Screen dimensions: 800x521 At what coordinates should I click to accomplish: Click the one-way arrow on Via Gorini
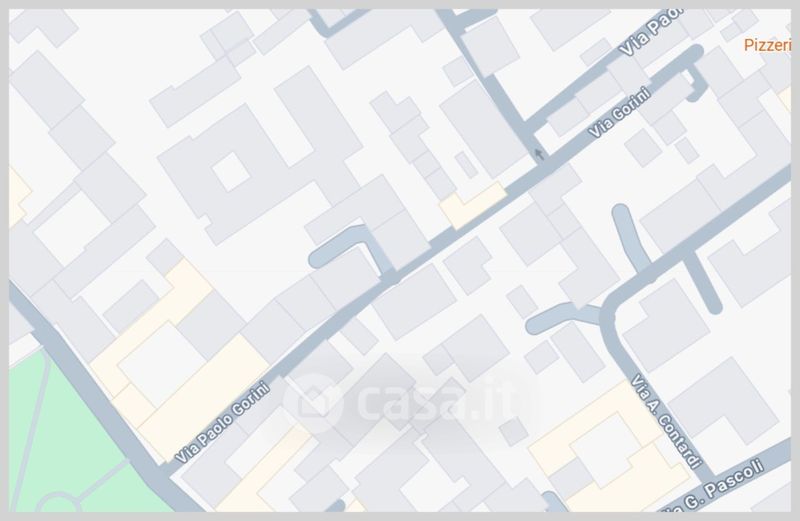[x=539, y=153]
